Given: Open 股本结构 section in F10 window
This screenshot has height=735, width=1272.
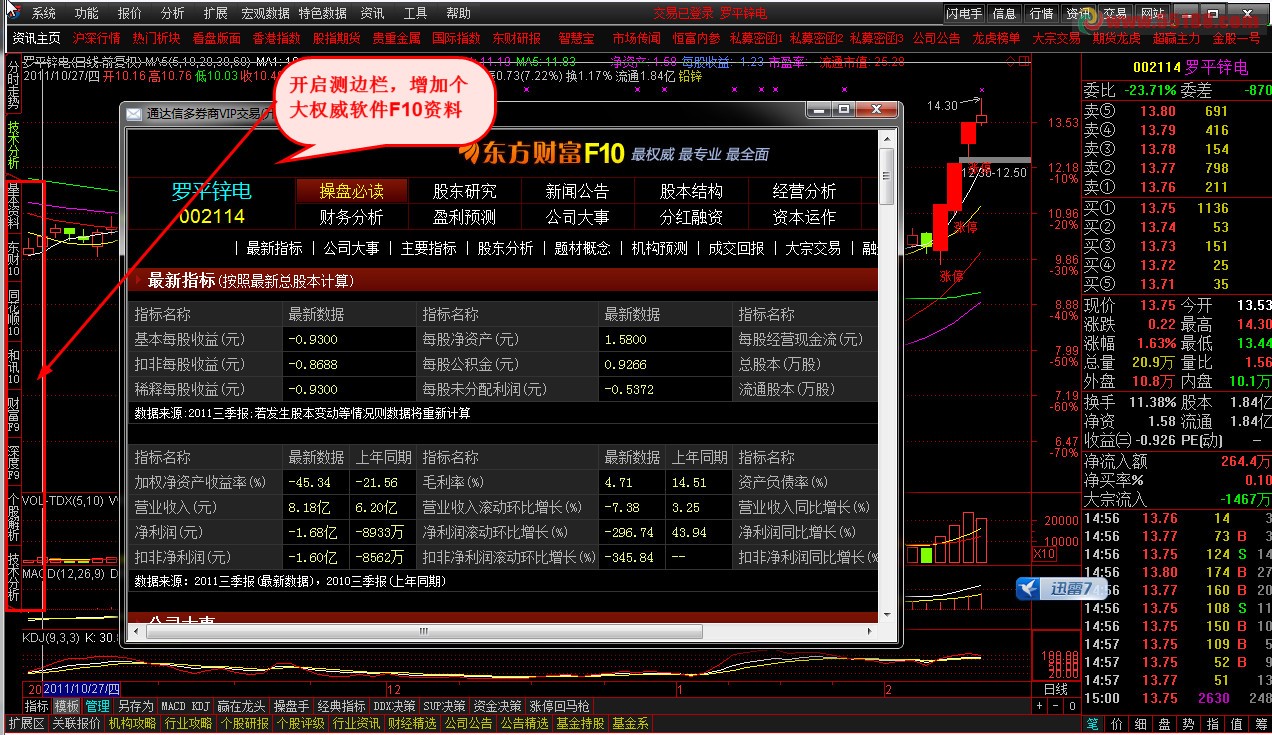Looking at the screenshot, I should (x=691, y=191).
